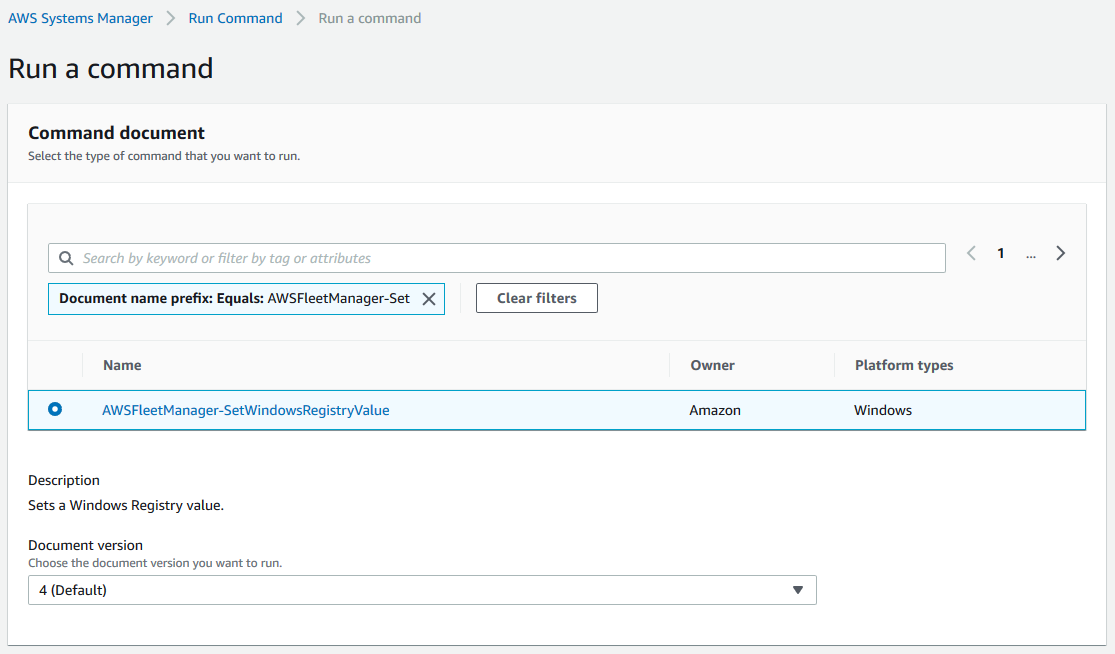Click the Owner column header

coord(713,365)
